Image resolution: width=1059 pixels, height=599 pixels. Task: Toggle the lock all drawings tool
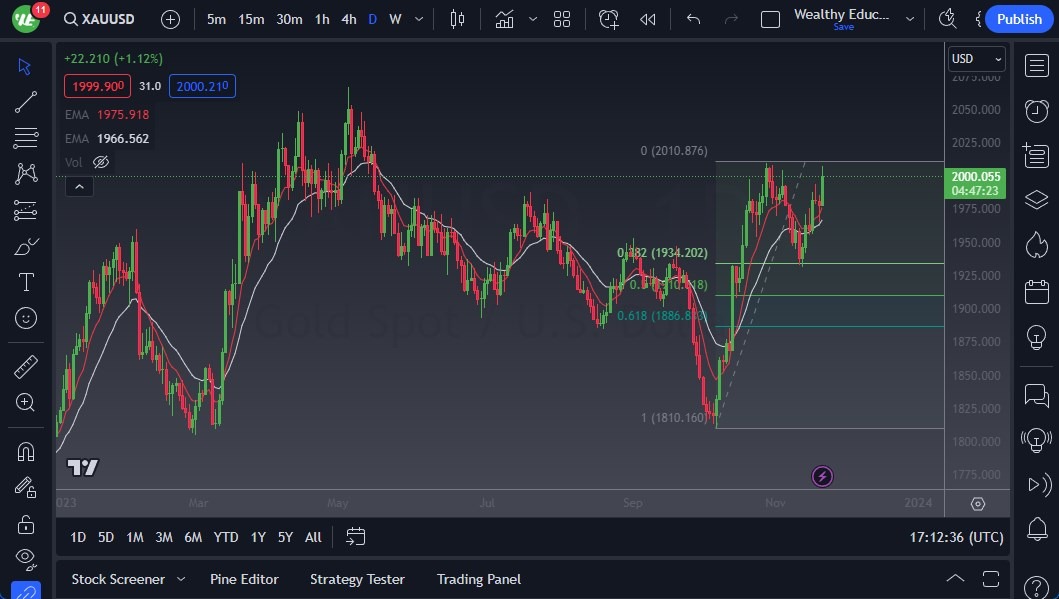(26, 524)
